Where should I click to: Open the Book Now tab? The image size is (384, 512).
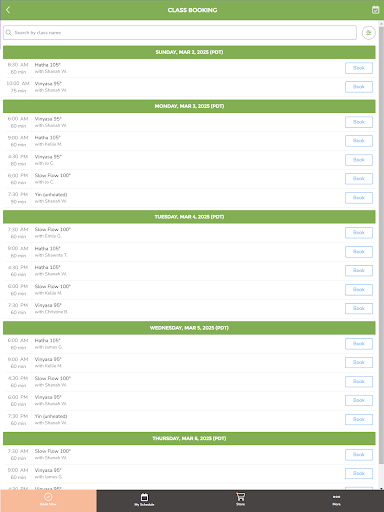point(48,500)
